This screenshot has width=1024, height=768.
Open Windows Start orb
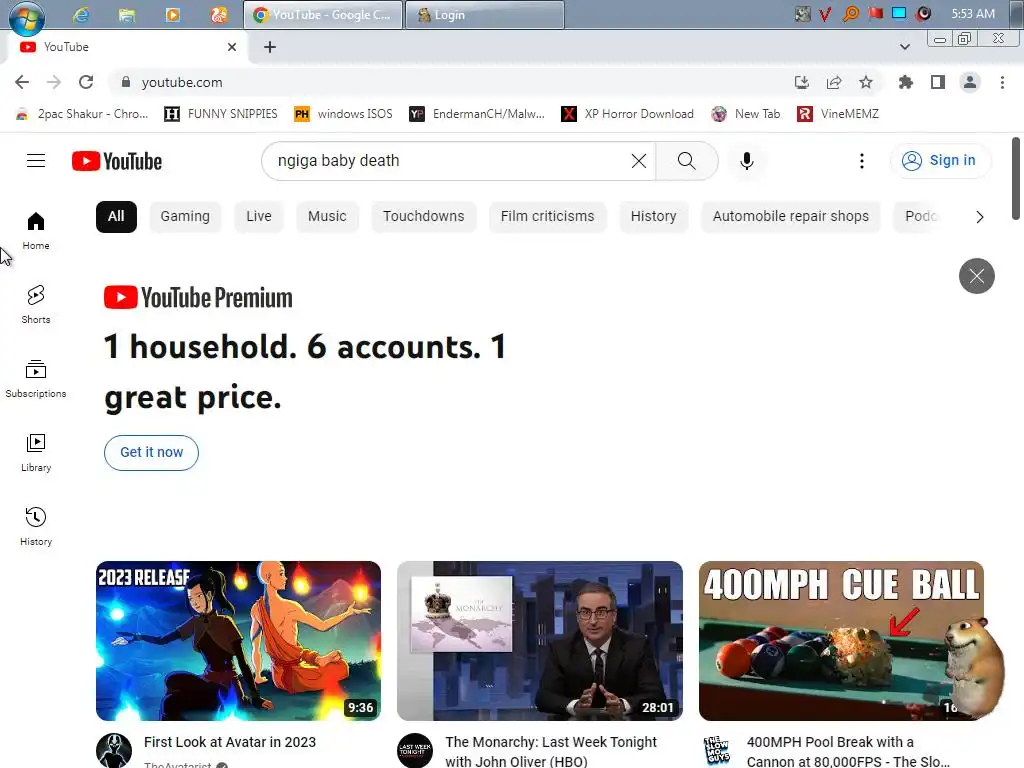[x=27, y=17]
